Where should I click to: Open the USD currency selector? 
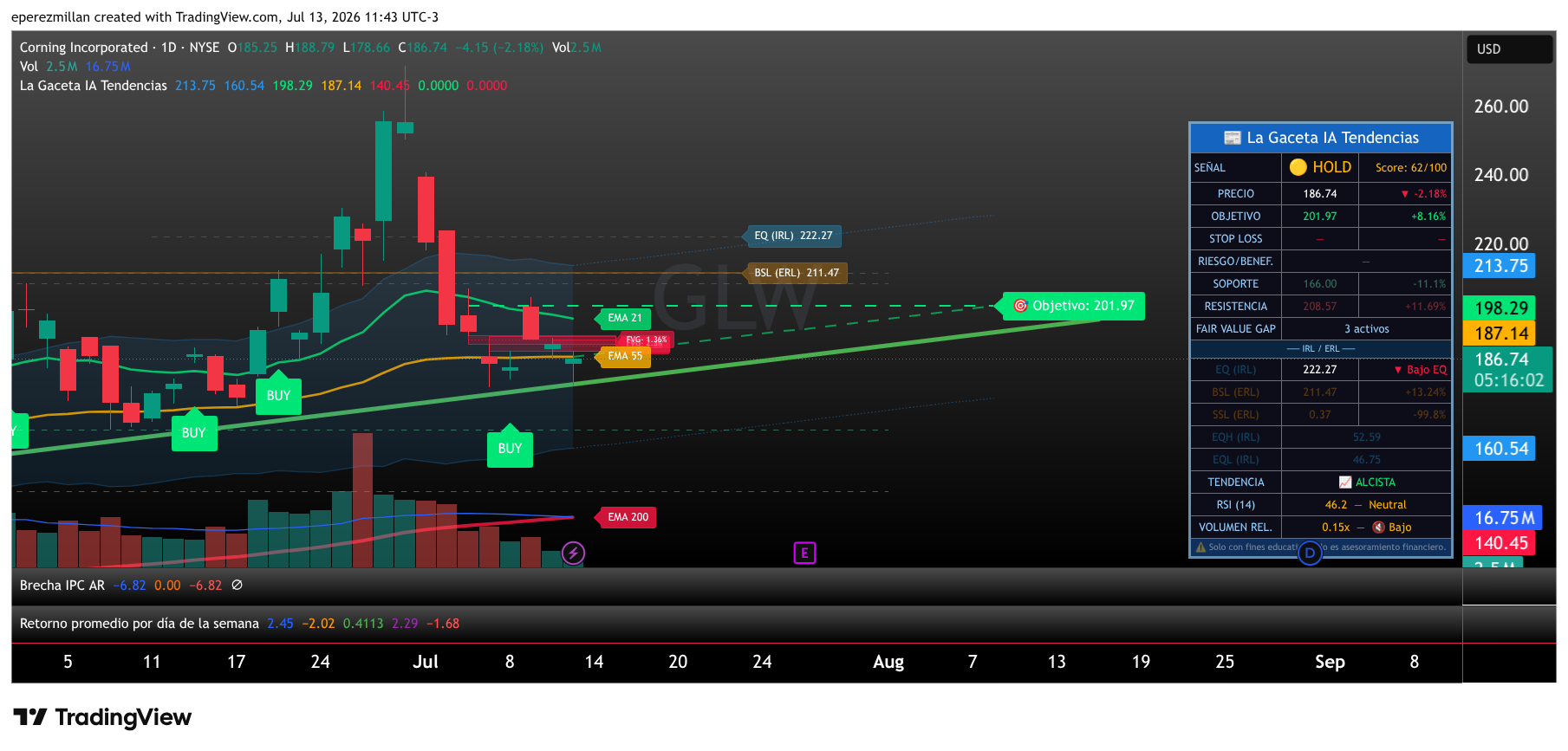pos(1509,49)
